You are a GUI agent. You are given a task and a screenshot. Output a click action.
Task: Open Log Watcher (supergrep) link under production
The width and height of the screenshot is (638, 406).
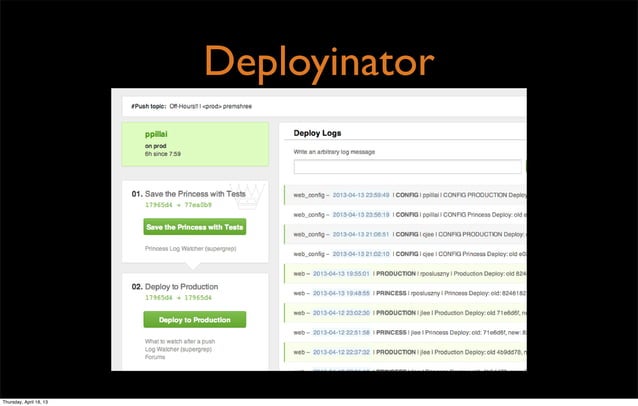(x=178, y=349)
